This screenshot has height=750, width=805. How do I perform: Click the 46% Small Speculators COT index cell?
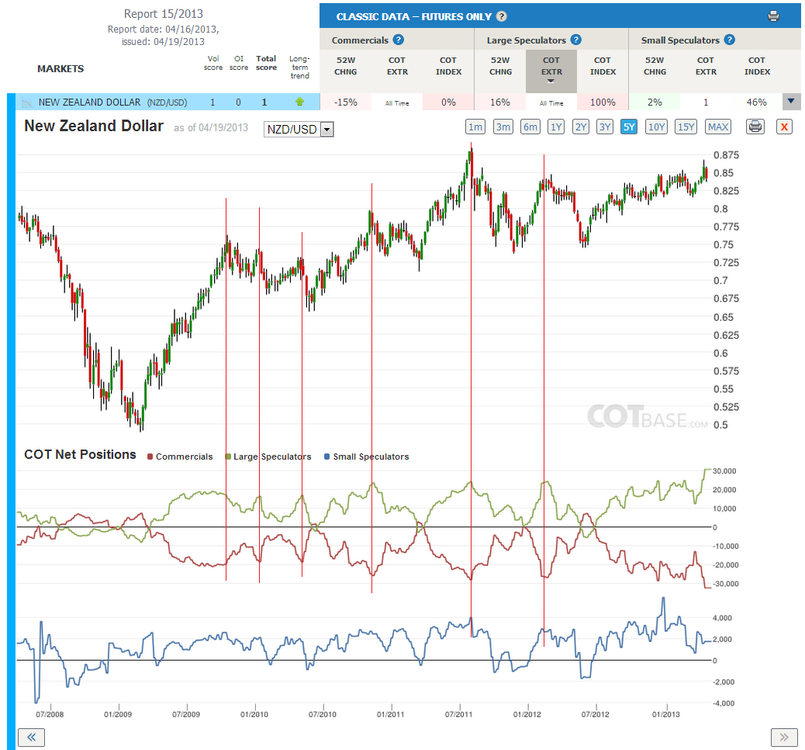(x=757, y=102)
